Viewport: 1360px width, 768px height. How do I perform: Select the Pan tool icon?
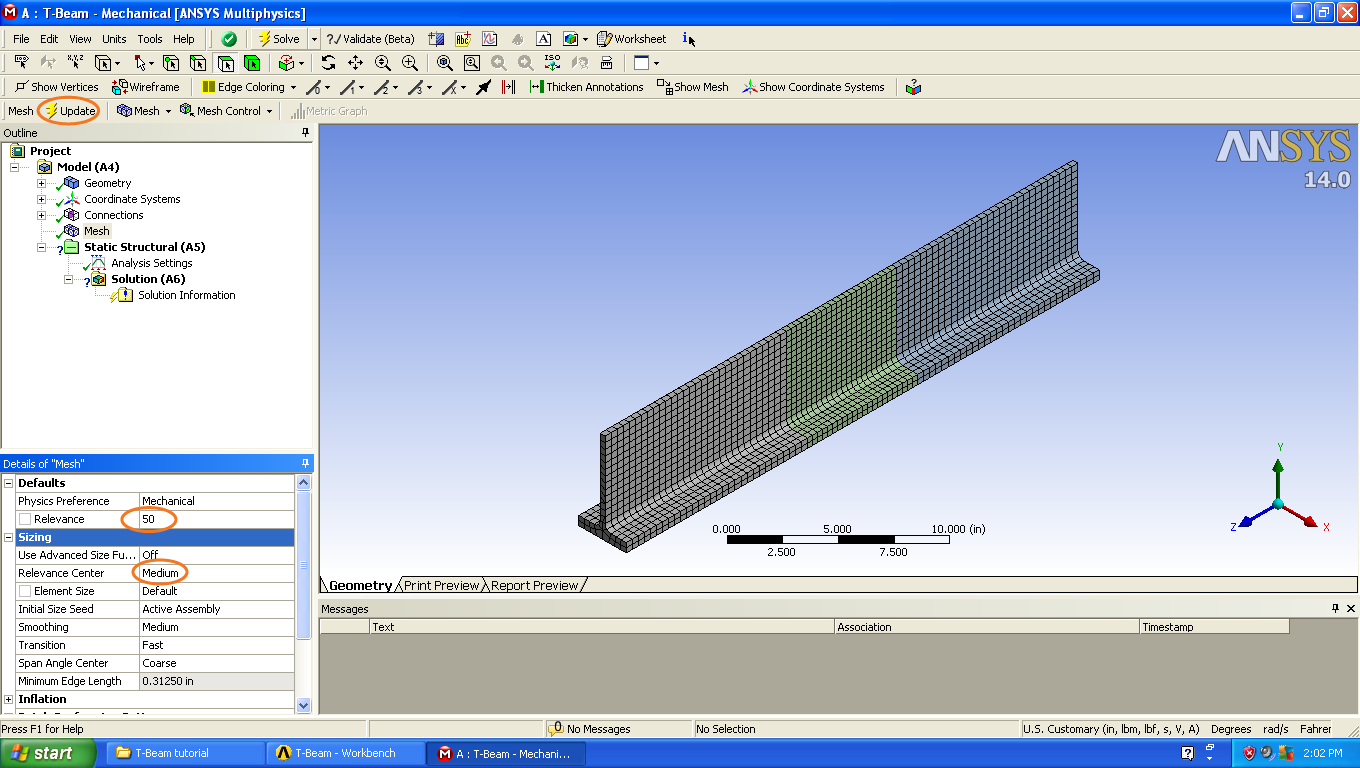[355, 62]
